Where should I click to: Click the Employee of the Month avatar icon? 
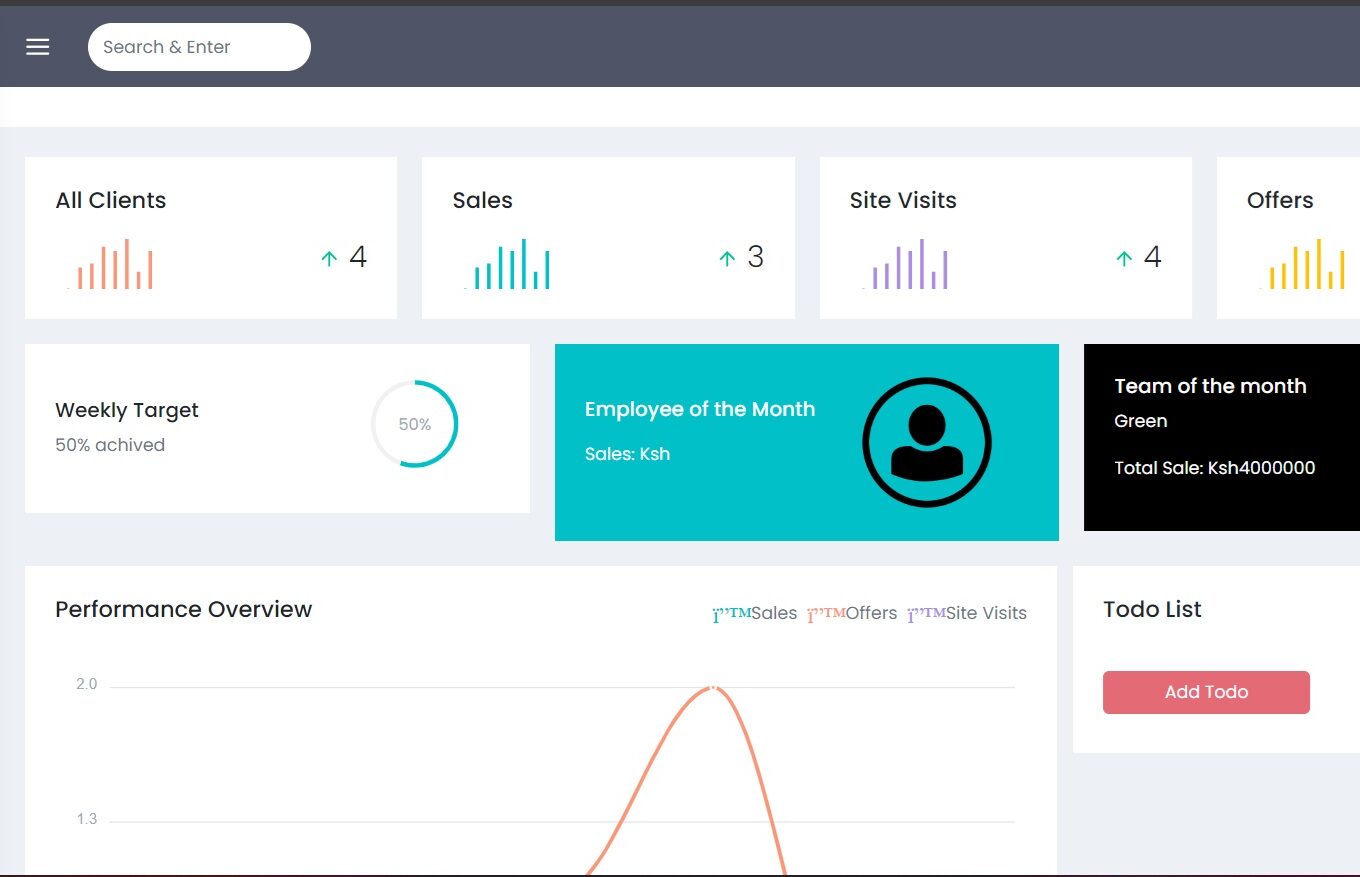click(927, 441)
